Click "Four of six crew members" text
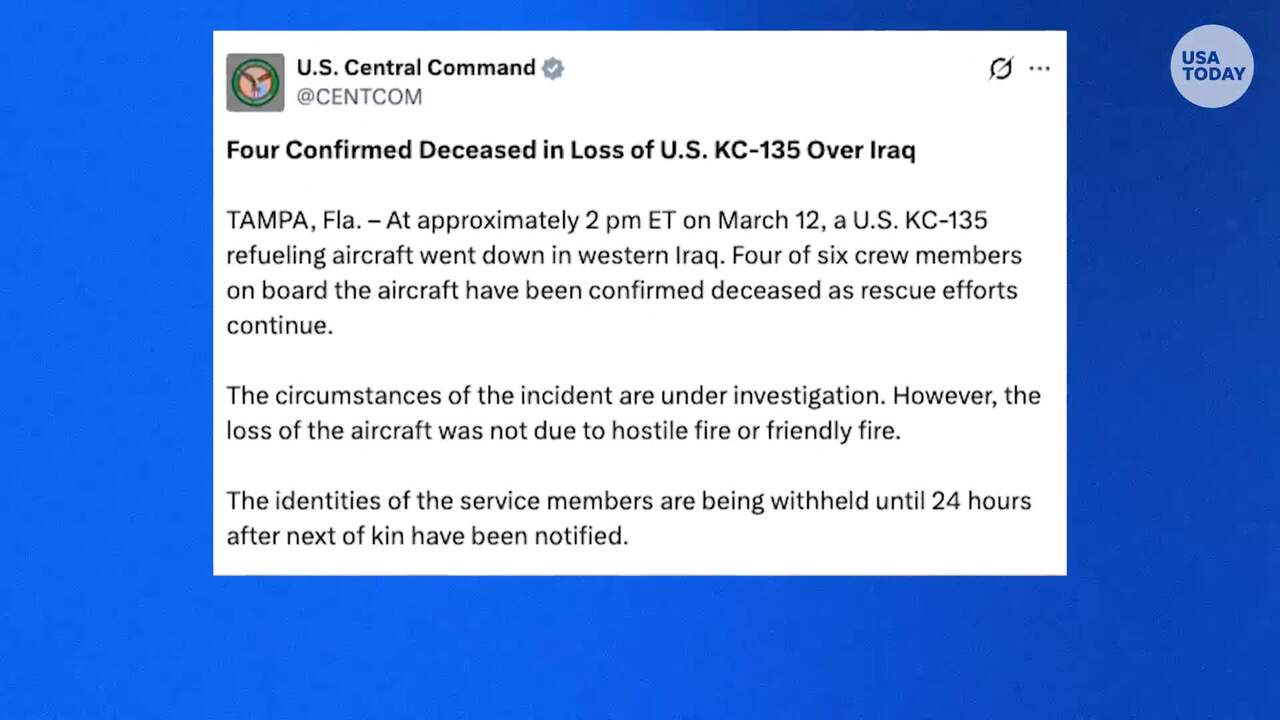1280x720 pixels. pyautogui.click(x=877, y=255)
